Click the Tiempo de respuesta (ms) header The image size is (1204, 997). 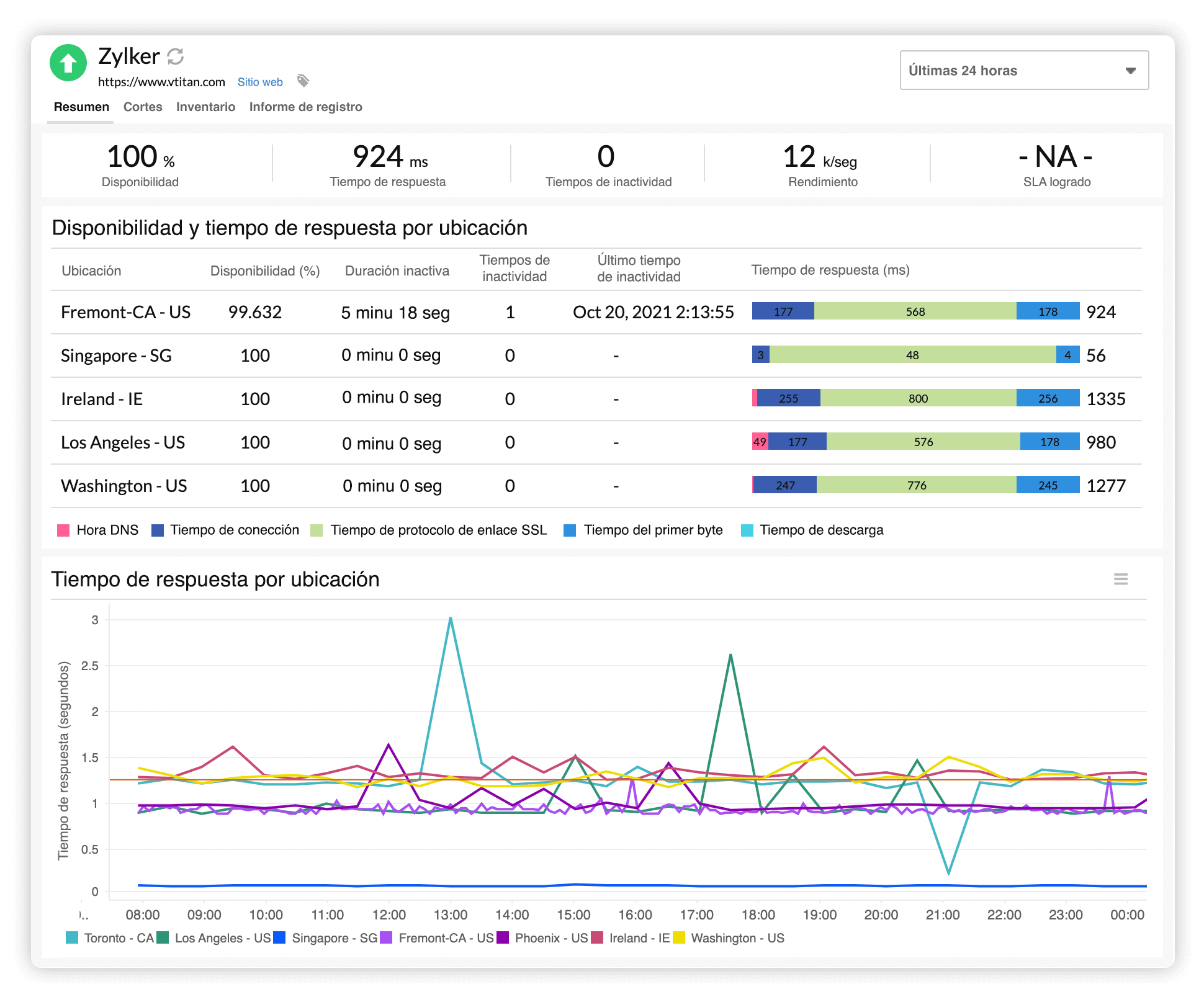830,270
